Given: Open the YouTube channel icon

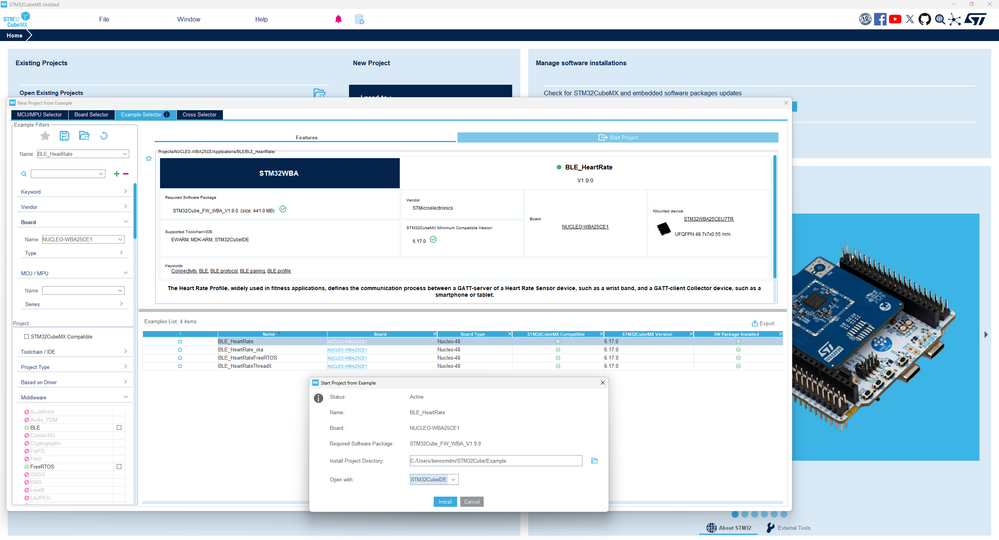Looking at the screenshot, I should tap(895, 19).
